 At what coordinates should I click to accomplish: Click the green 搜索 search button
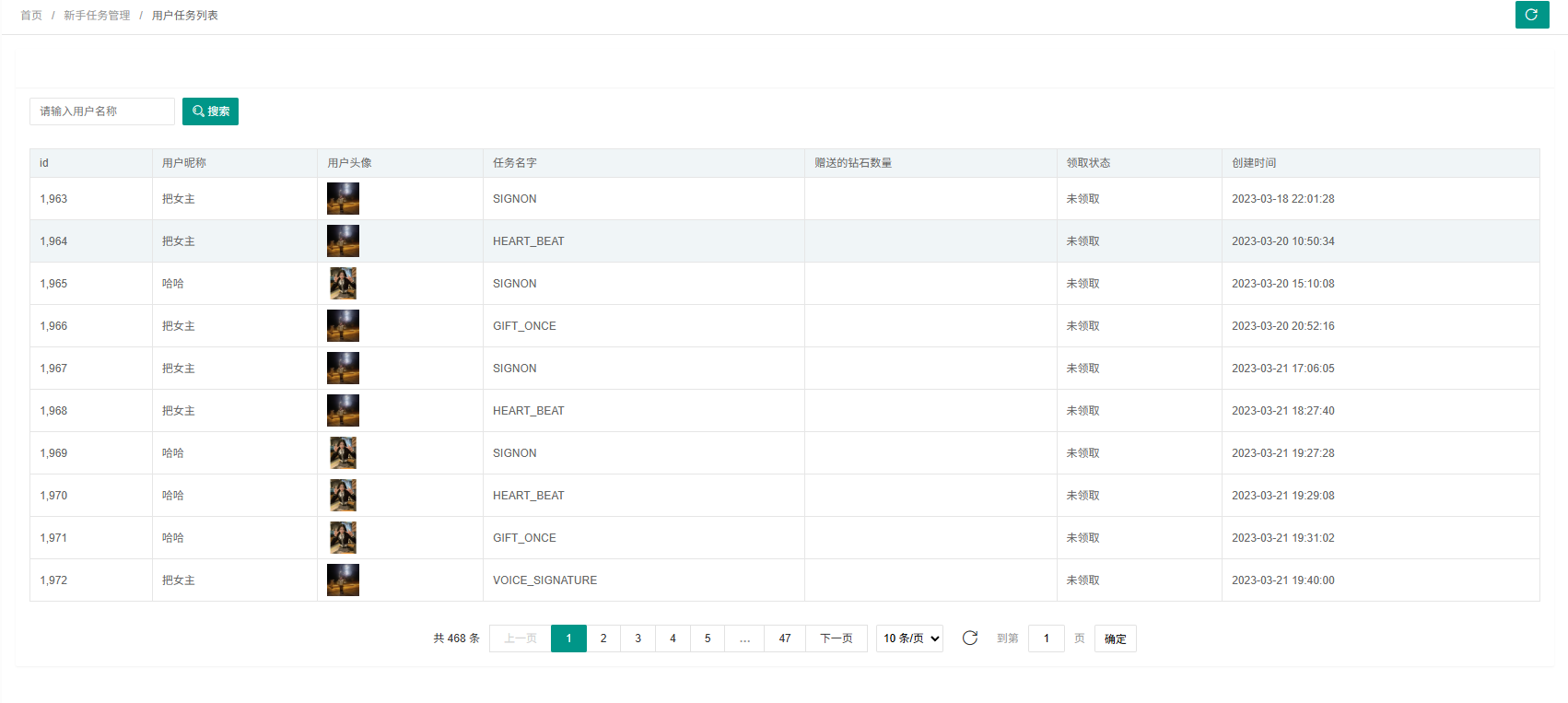pyautogui.click(x=210, y=111)
